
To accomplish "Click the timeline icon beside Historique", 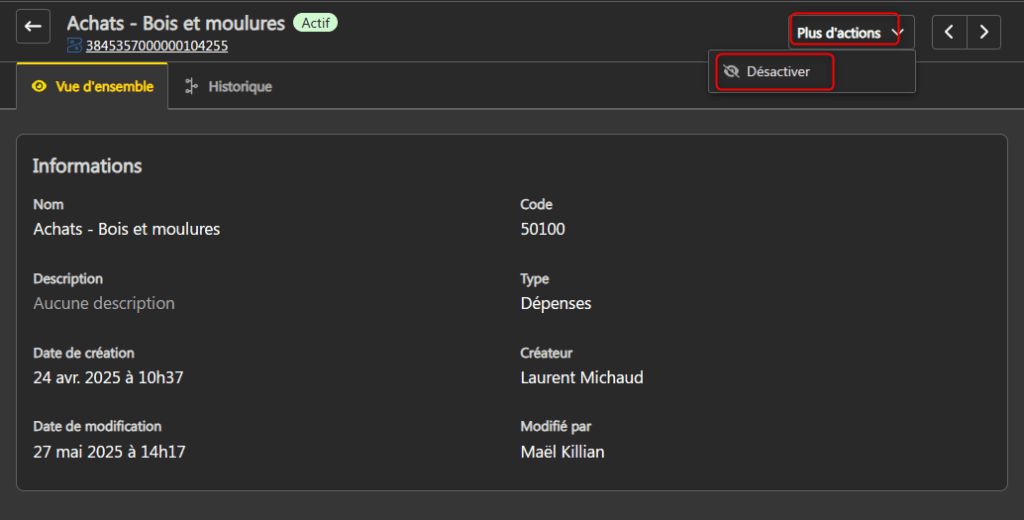I will pos(191,87).
